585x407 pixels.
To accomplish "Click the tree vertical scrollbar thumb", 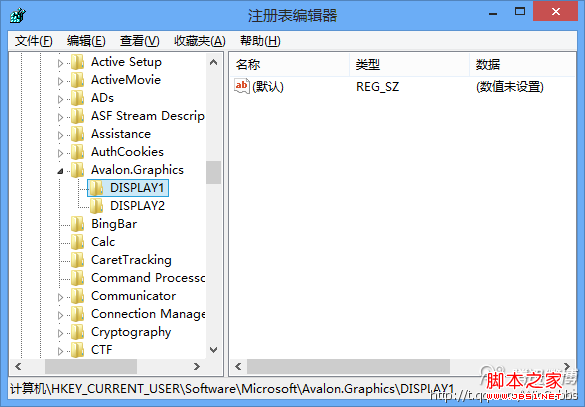I will (x=213, y=172).
